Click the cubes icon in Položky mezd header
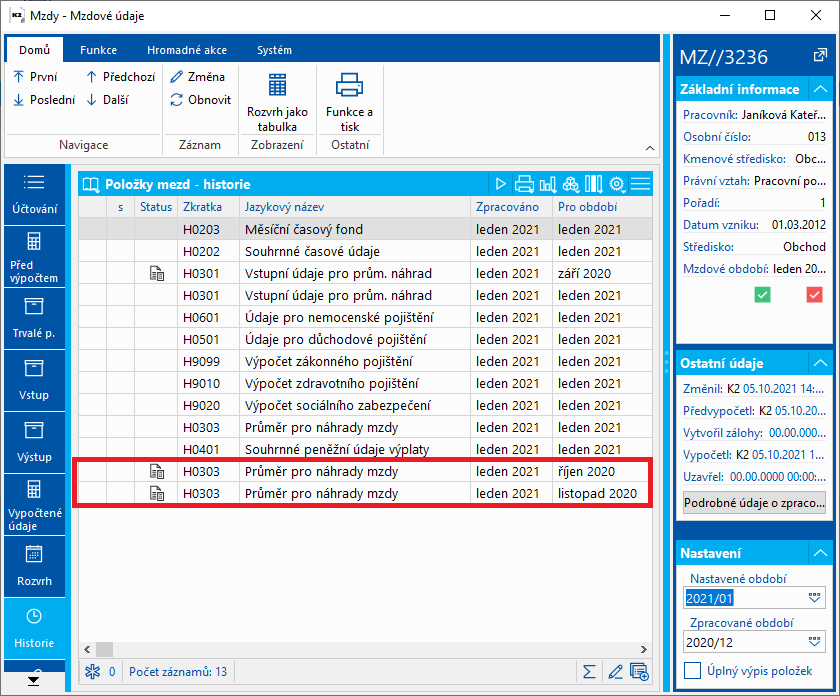This screenshot has width=840, height=696. [x=571, y=184]
